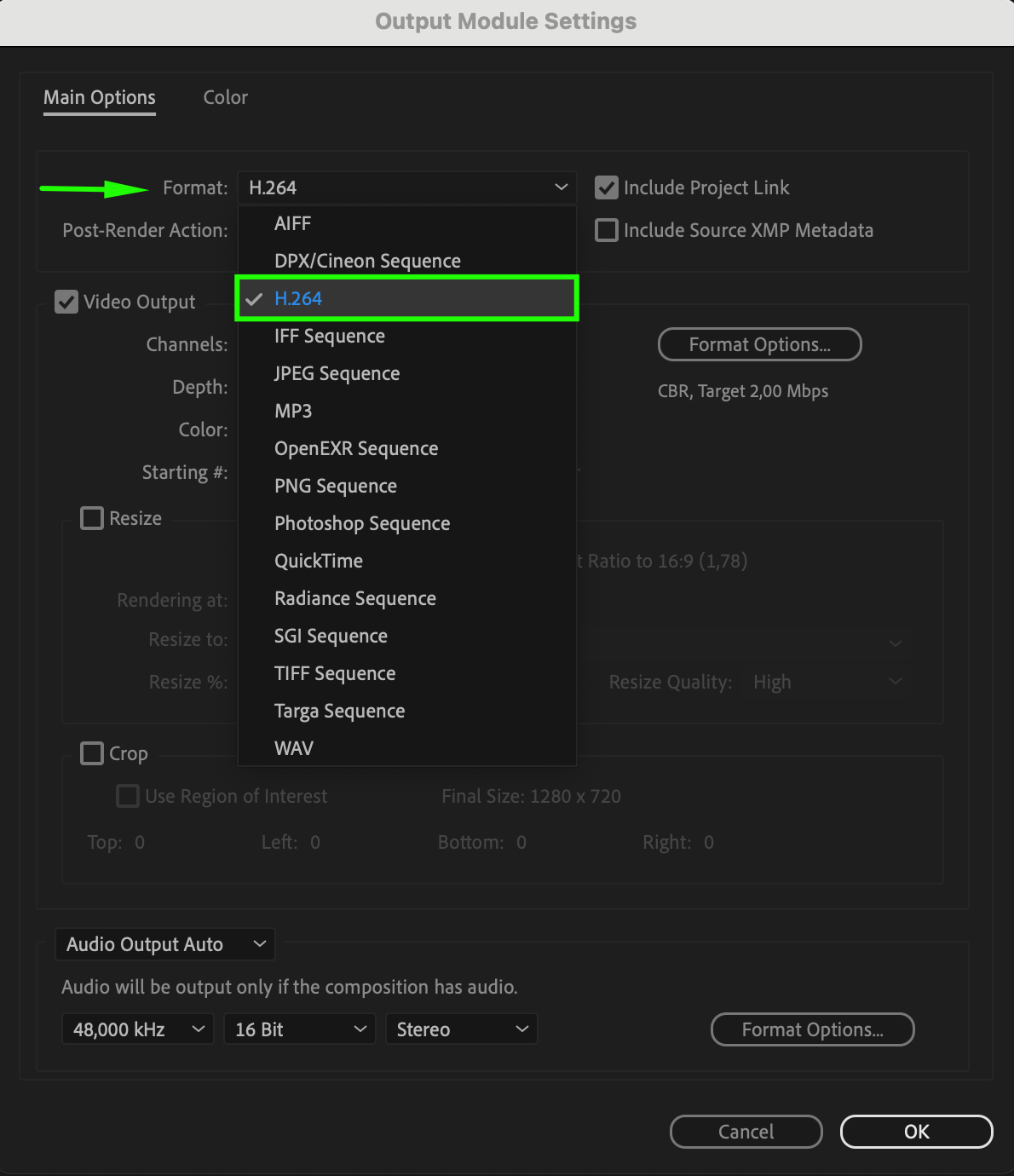This screenshot has height=1176, width=1014.
Task: Uncheck the Video Output checkbox
Action: [66, 302]
